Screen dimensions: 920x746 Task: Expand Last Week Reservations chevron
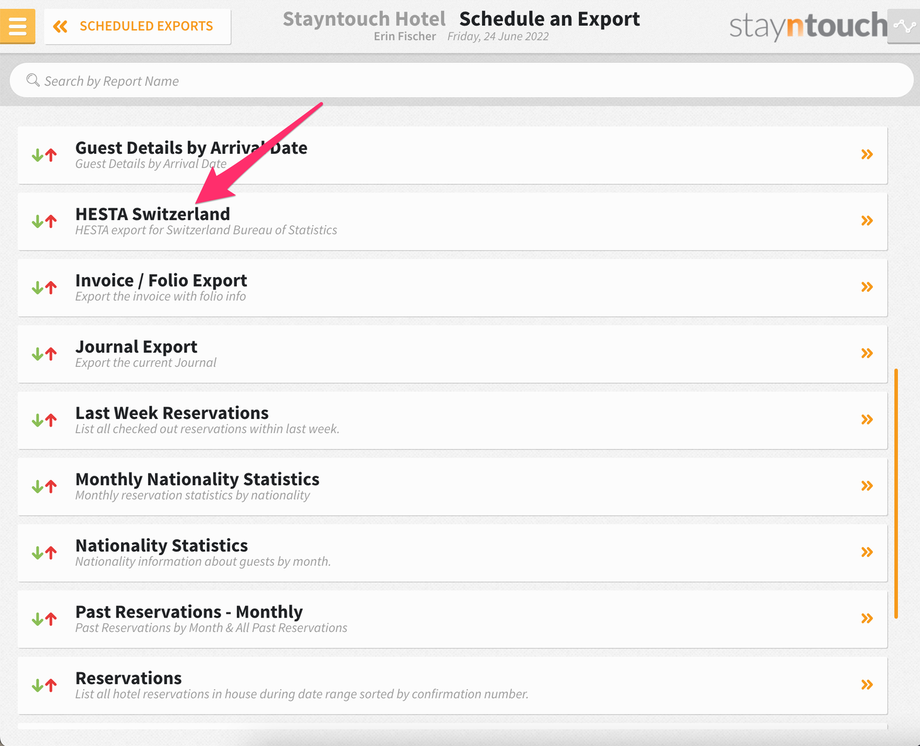pyautogui.click(x=867, y=420)
